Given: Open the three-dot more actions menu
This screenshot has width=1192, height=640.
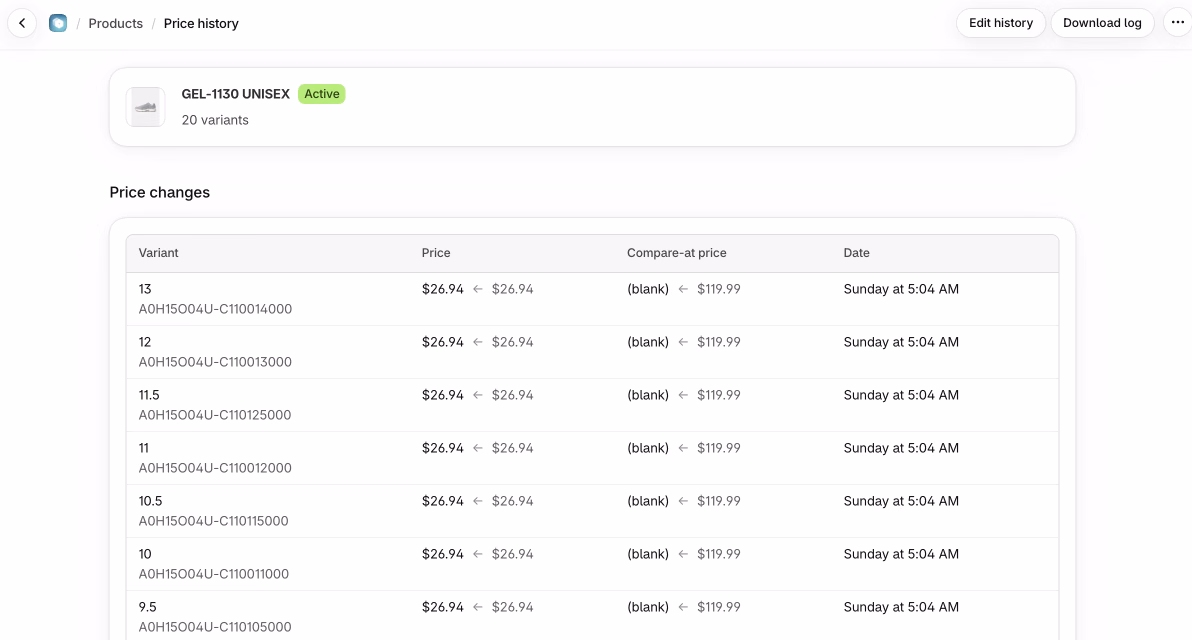Looking at the screenshot, I should pos(1178,23).
